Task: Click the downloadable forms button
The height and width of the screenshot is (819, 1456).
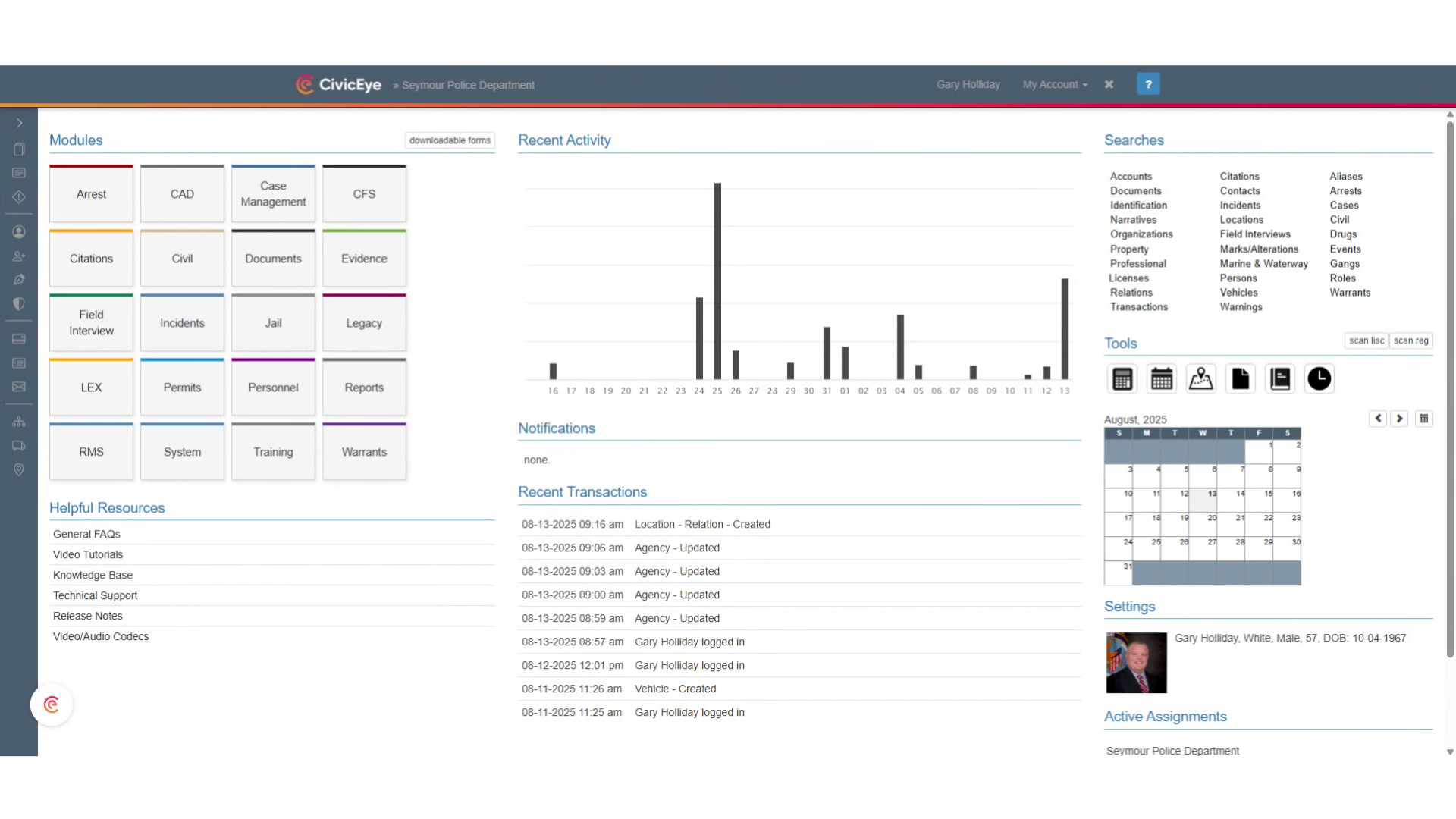Action: [x=450, y=140]
